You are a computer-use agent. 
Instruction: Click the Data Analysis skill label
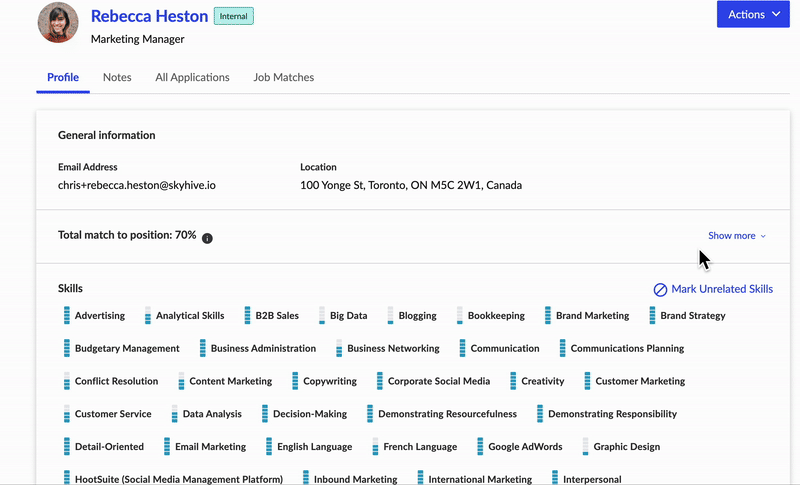(x=212, y=414)
